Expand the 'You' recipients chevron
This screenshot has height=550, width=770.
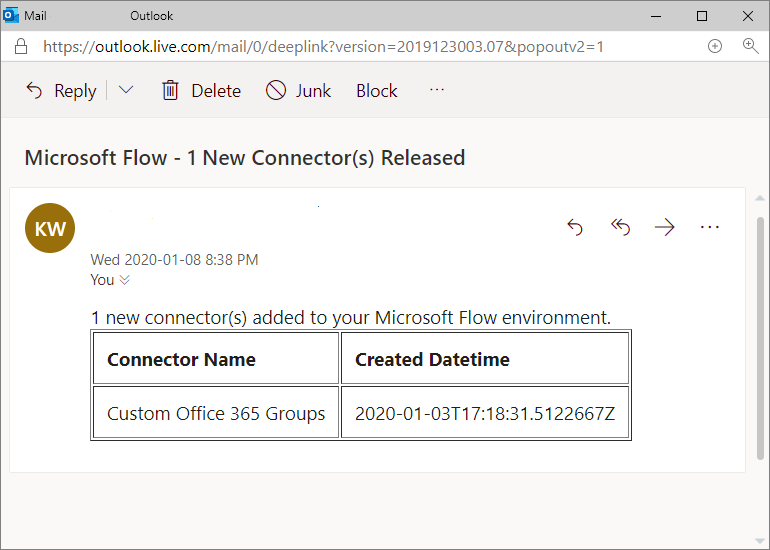[x=125, y=280]
